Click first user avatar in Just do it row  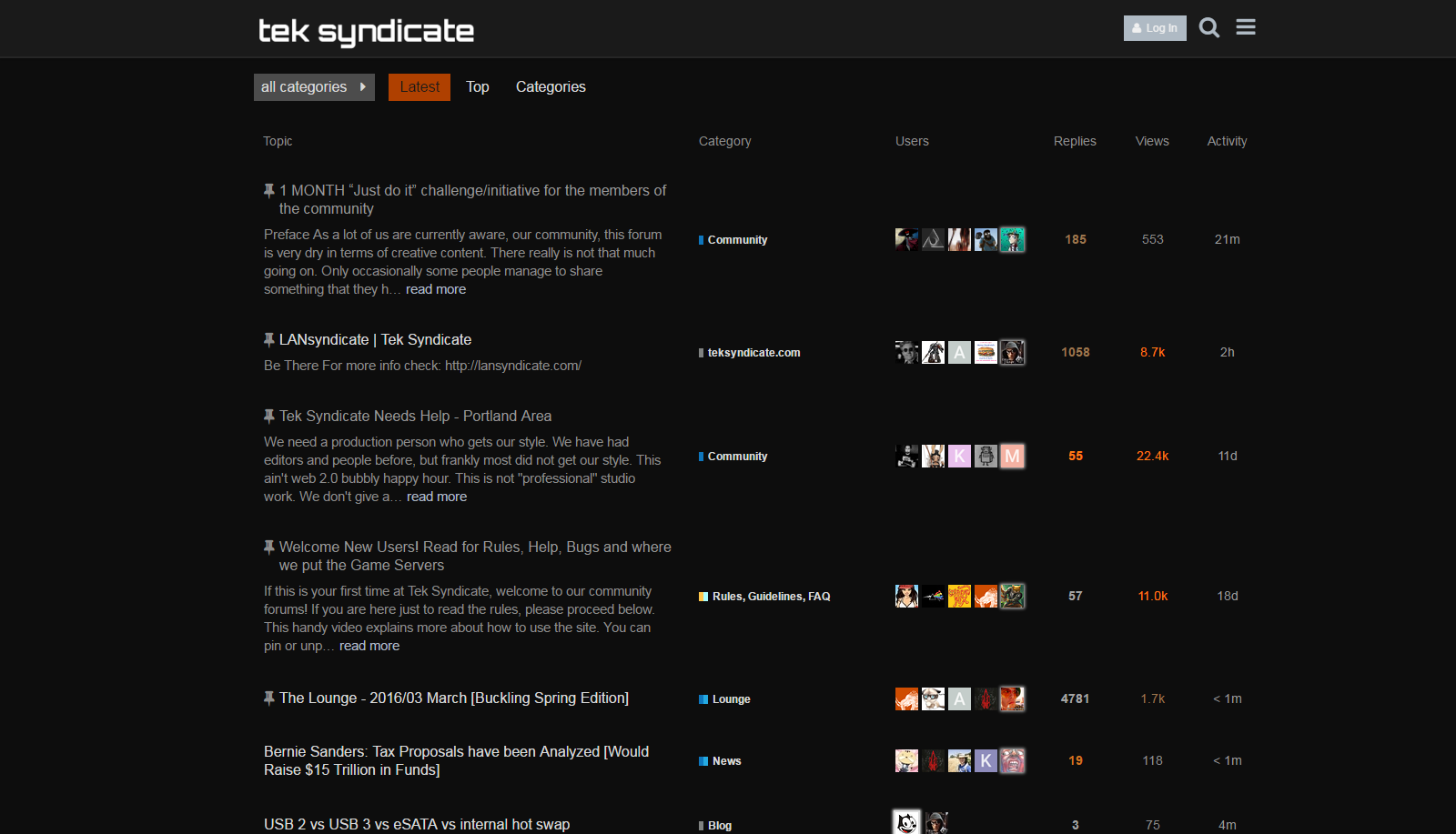tap(906, 239)
